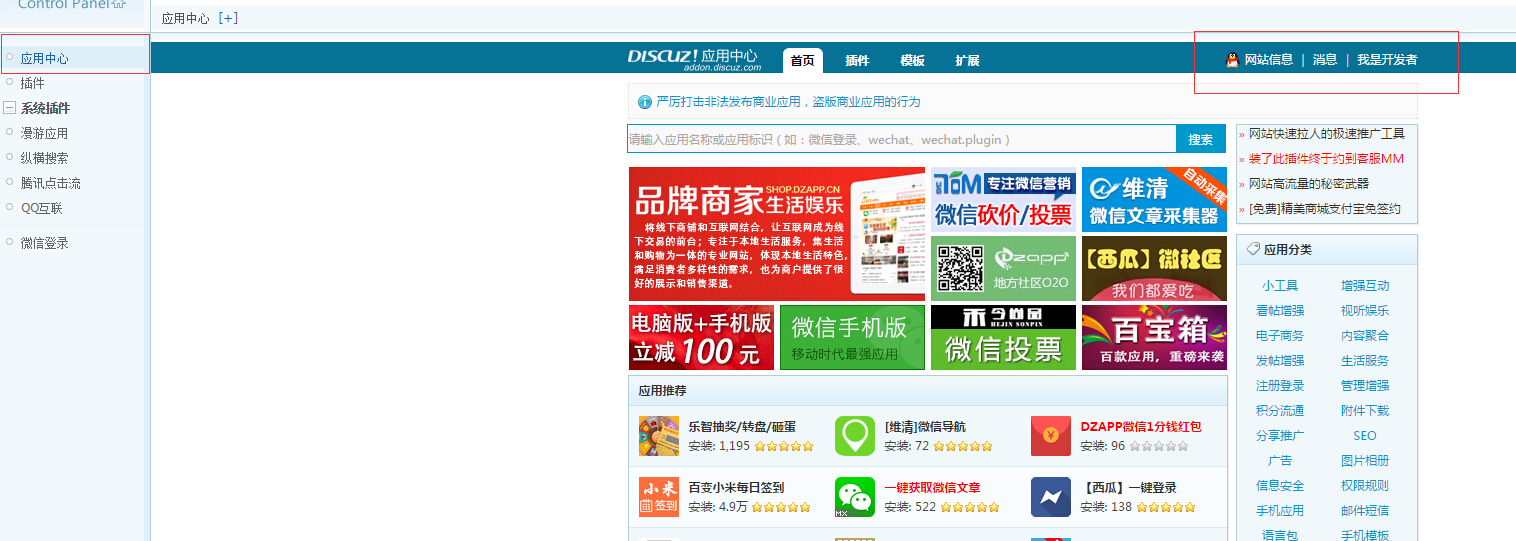This screenshot has width=1516, height=541.
Task: Open the 我是开发者 link
Action: click(1387, 60)
